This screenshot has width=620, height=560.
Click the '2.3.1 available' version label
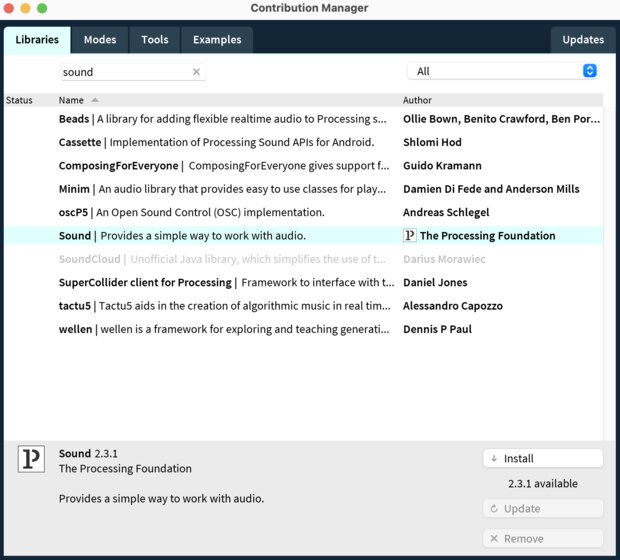pos(543,484)
